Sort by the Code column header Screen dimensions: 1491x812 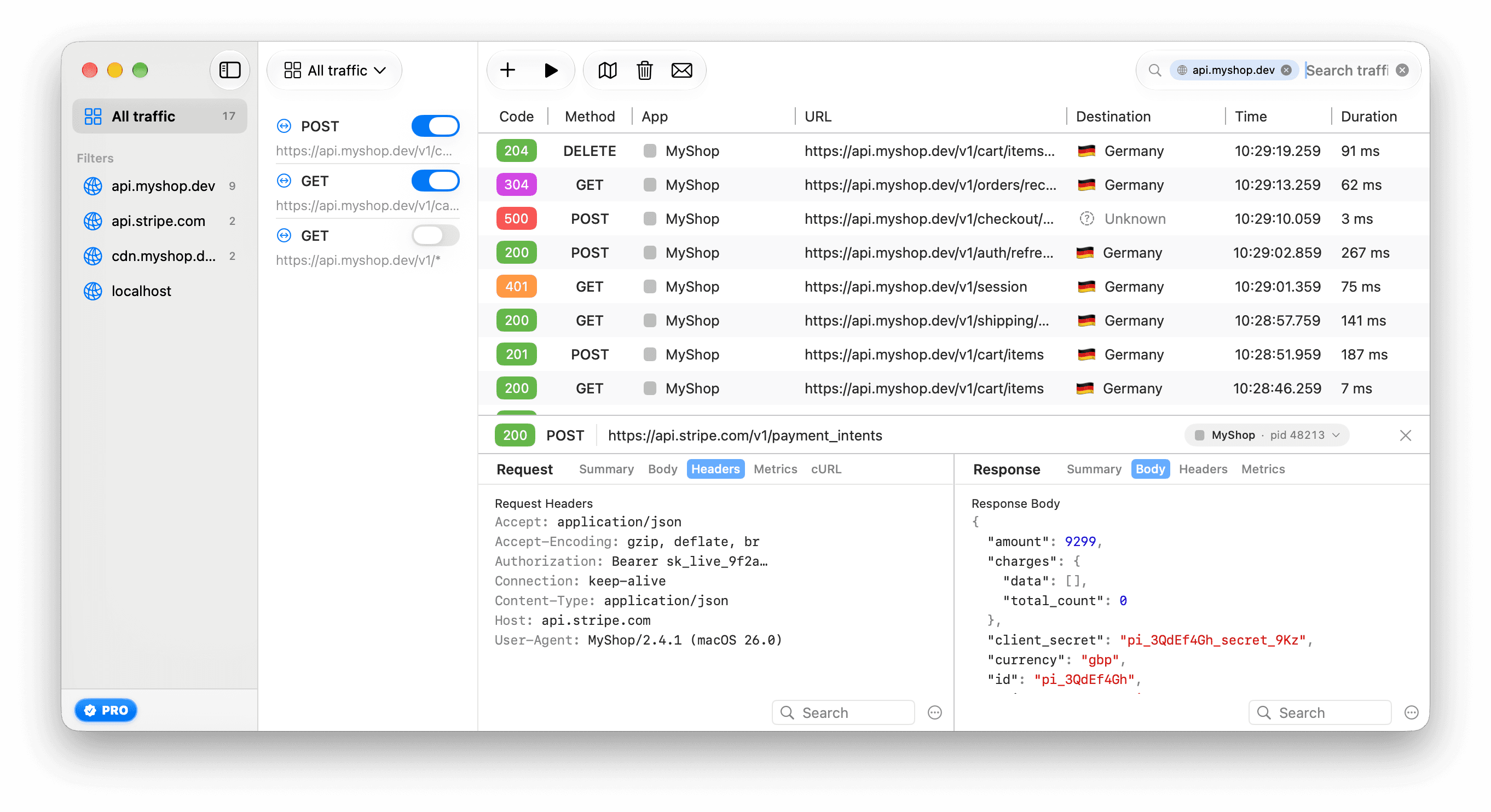click(x=516, y=117)
